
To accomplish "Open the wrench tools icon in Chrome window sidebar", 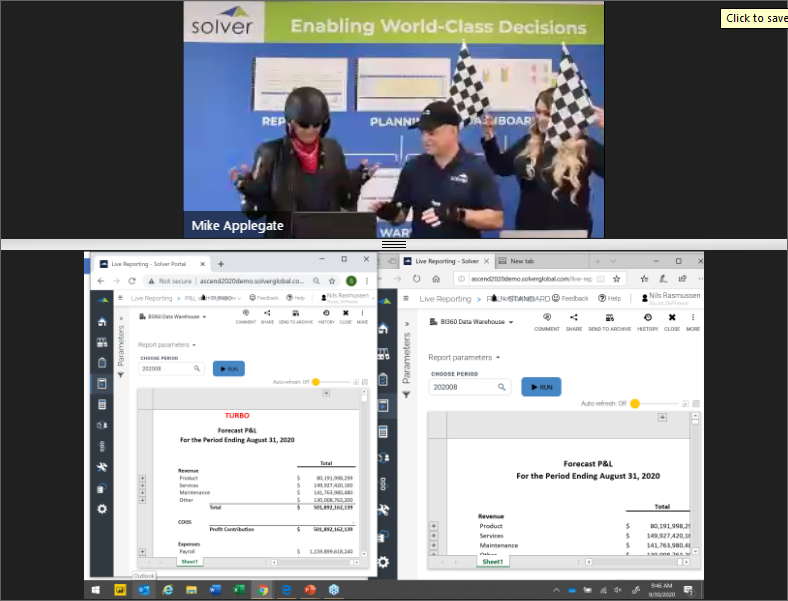I will (102, 467).
